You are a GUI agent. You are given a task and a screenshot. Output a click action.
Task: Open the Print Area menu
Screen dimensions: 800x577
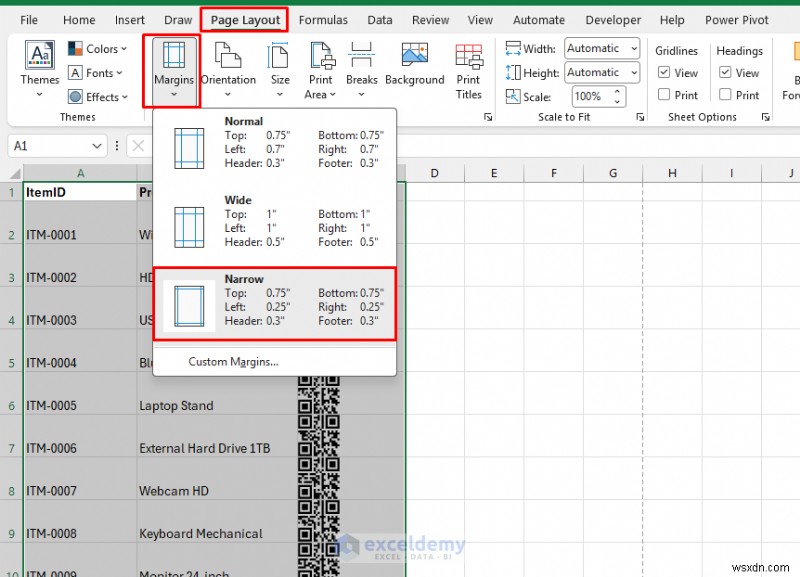tap(320, 70)
